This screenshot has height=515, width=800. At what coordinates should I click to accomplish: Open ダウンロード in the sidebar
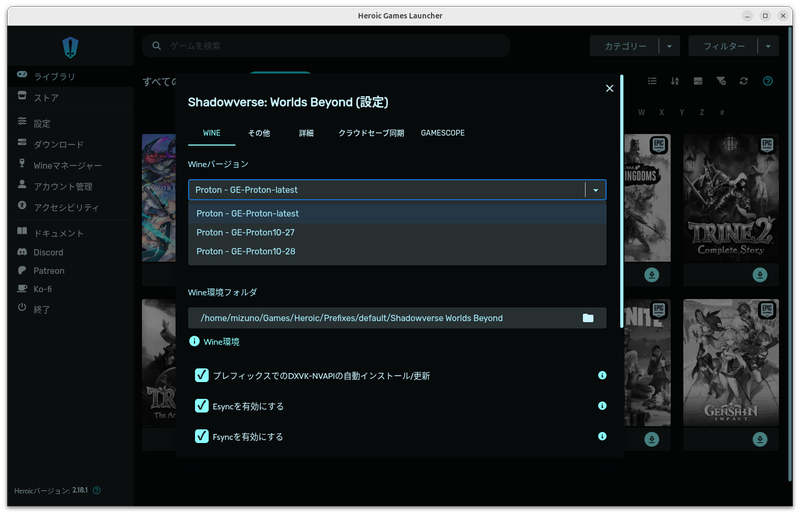[70, 144]
